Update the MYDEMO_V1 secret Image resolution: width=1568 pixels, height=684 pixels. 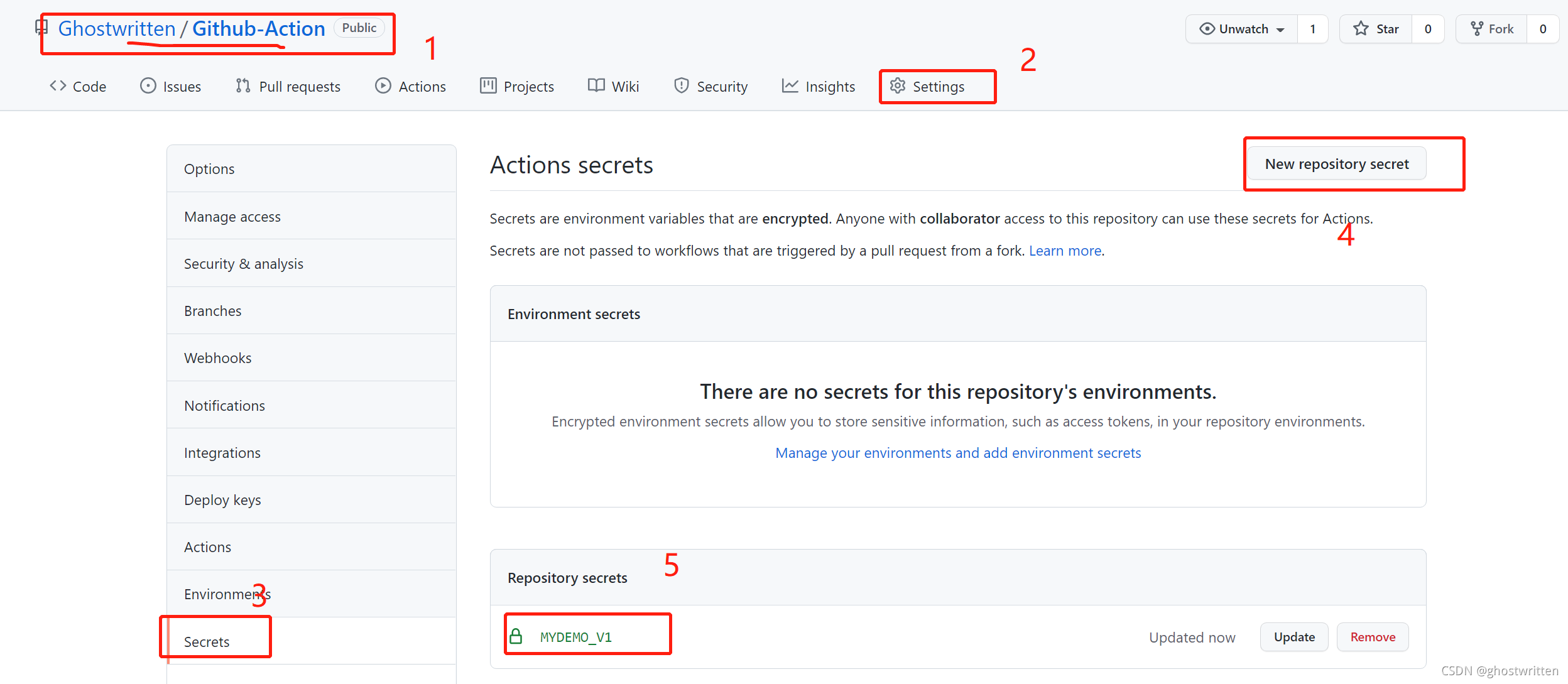click(x=1294, y=637)
